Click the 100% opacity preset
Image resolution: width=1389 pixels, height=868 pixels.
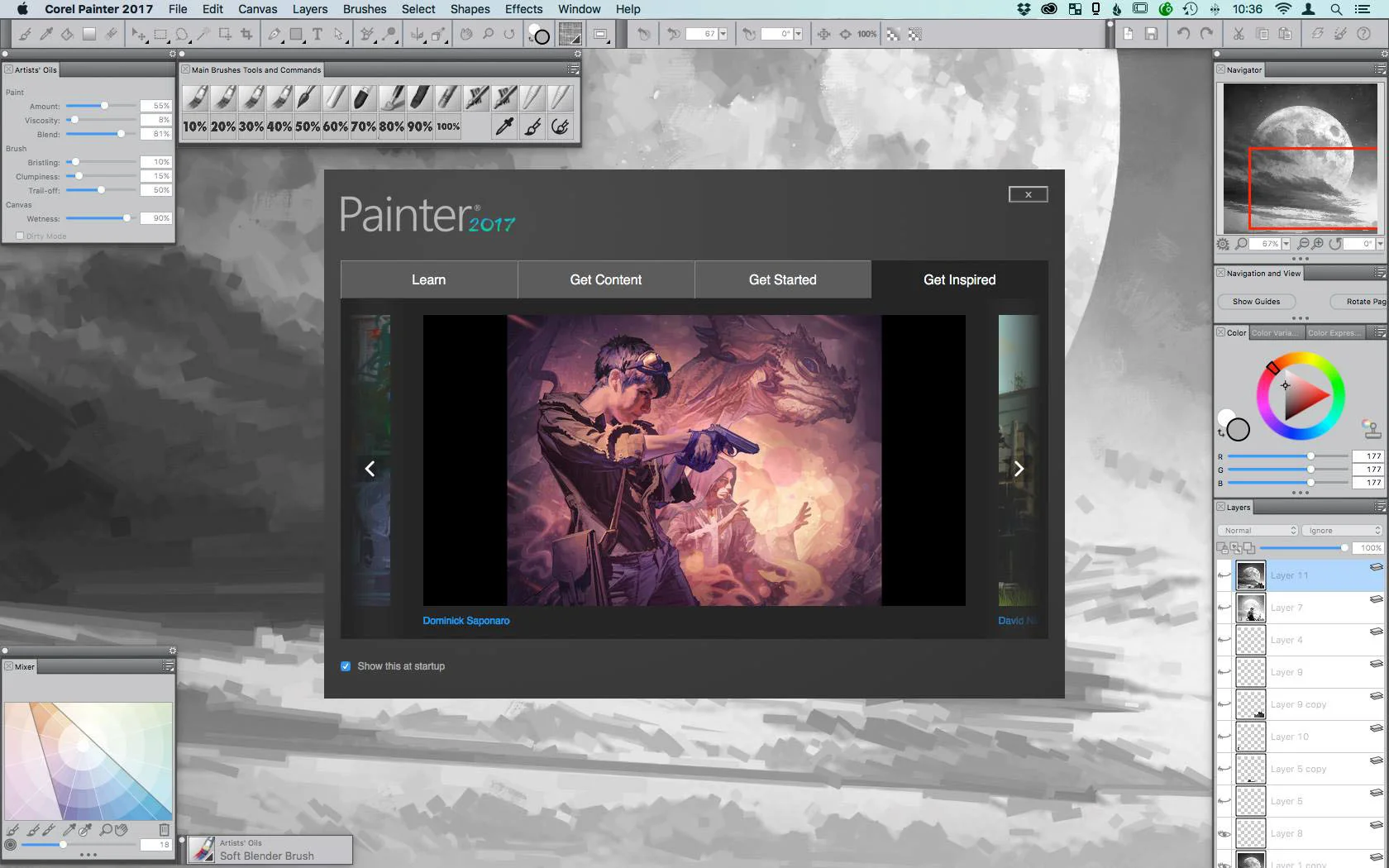tap(448, 126)
